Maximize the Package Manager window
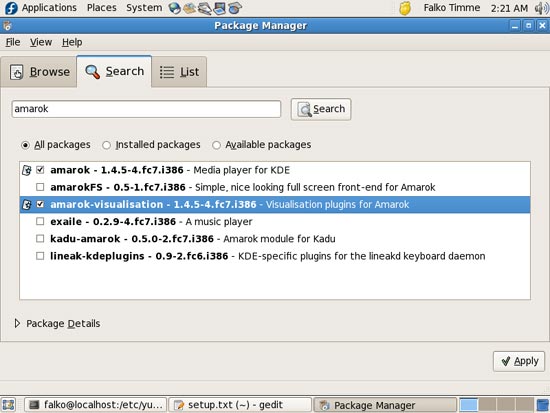The height and width of the screenshot is (413, 550). 529,26
